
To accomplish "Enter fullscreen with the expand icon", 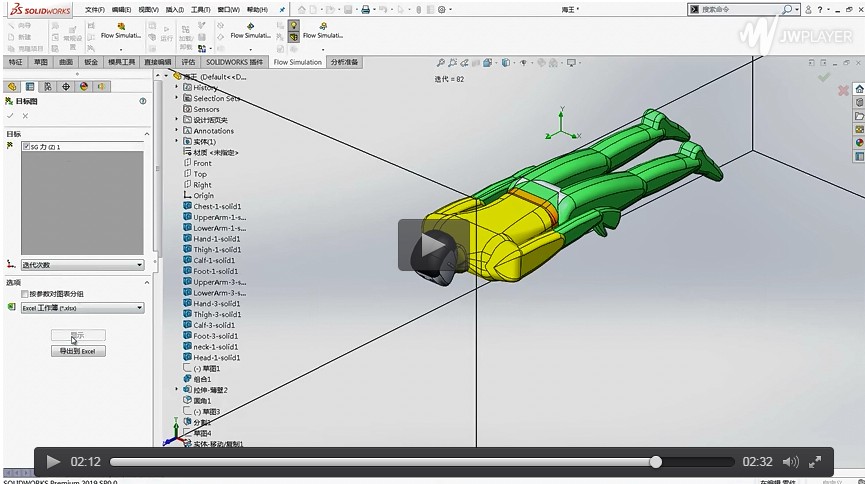I will tap(816, 462).
